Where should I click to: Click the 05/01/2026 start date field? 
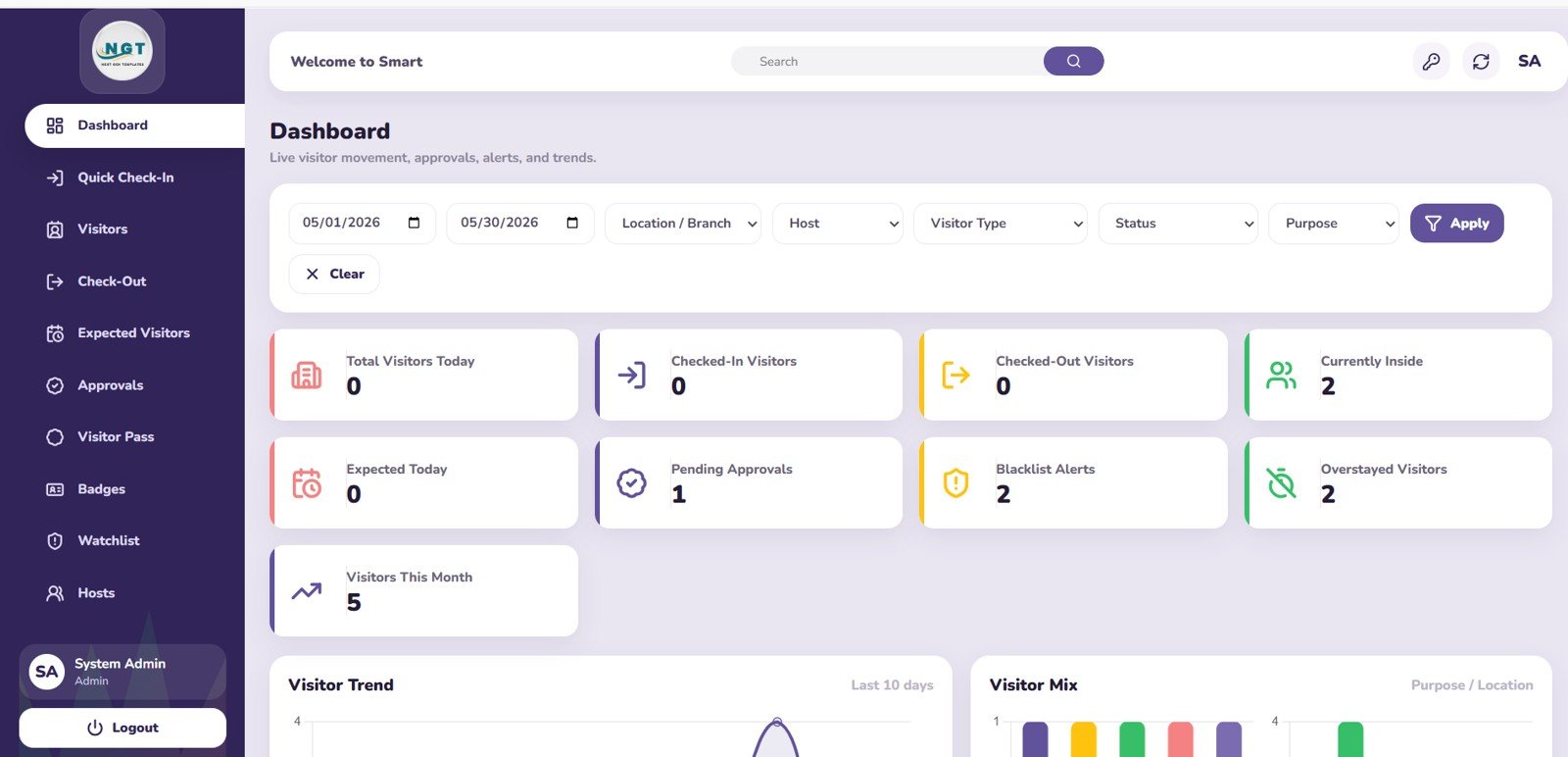click(362, 224)
